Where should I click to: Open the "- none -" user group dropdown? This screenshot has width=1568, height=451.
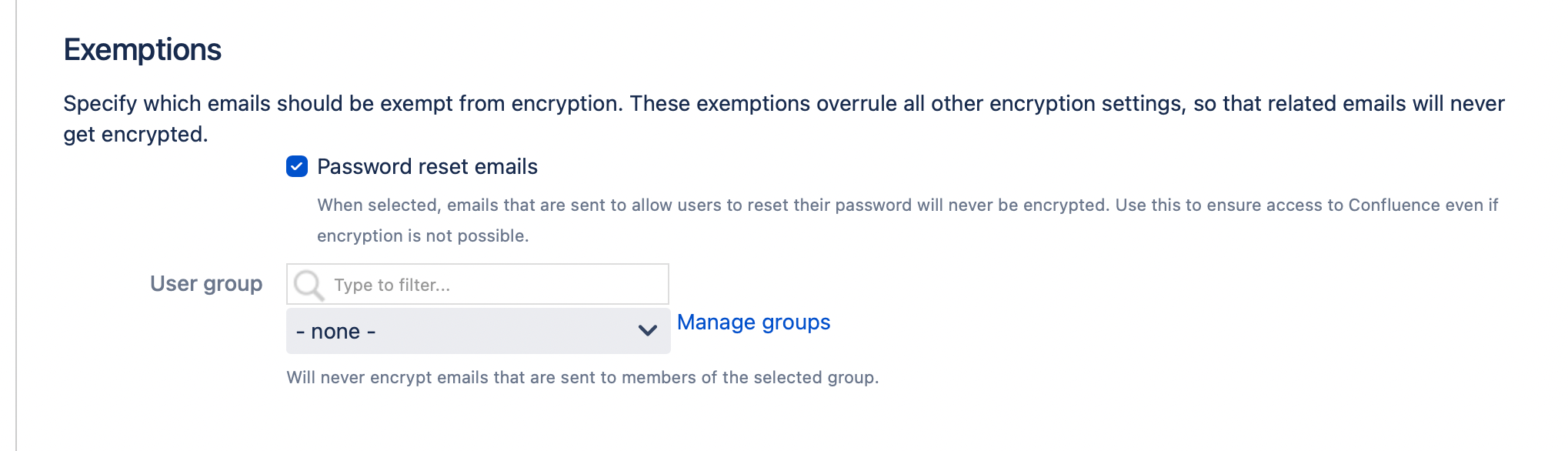[477, 331]
